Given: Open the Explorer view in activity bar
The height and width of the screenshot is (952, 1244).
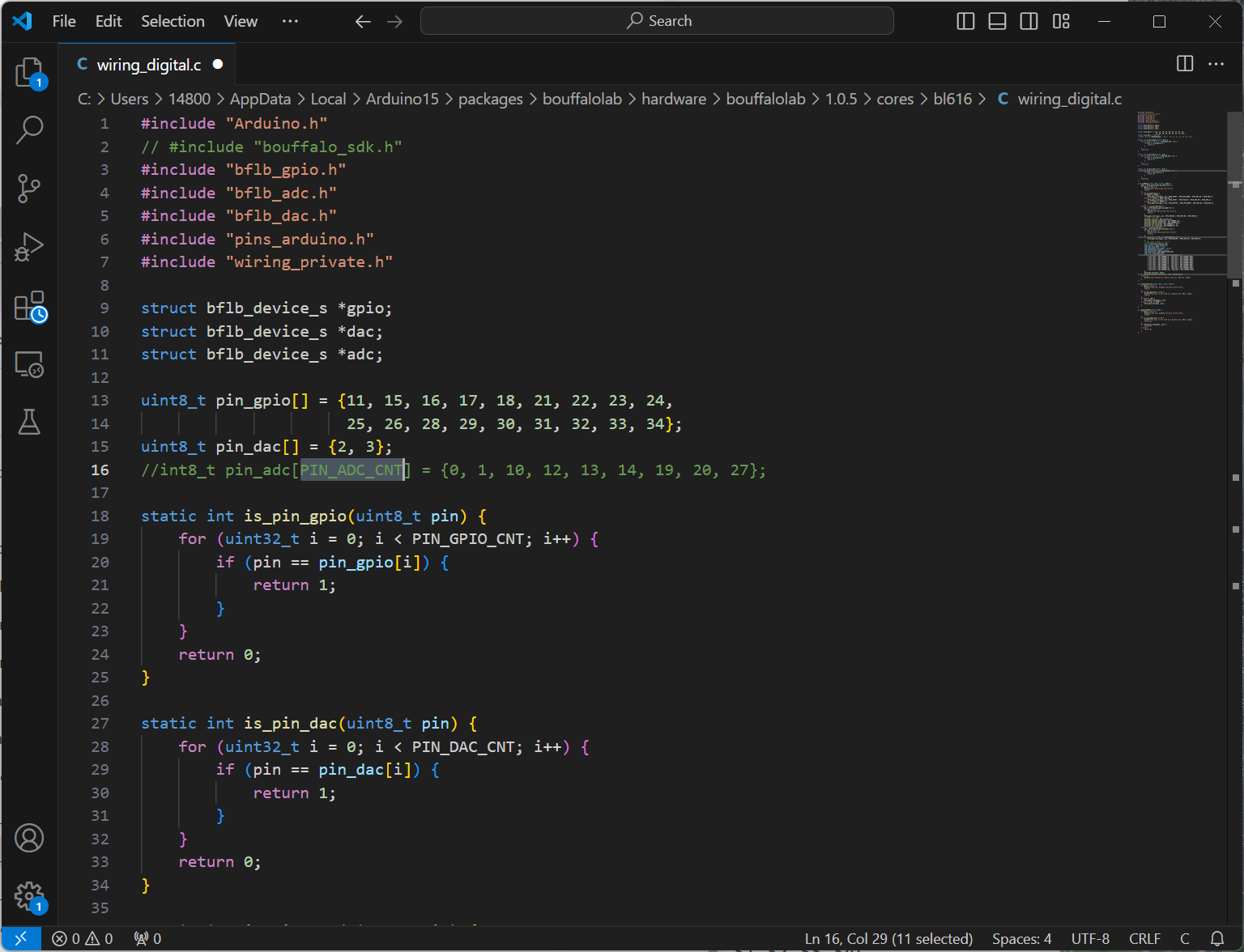Looking at the screenshot, I should 29,73.
